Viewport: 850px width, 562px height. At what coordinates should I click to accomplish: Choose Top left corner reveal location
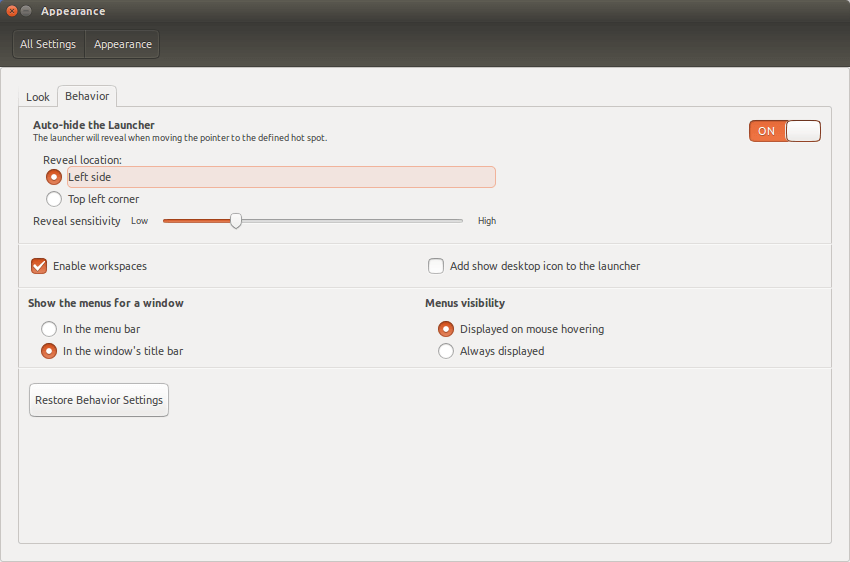pos(54,199)
